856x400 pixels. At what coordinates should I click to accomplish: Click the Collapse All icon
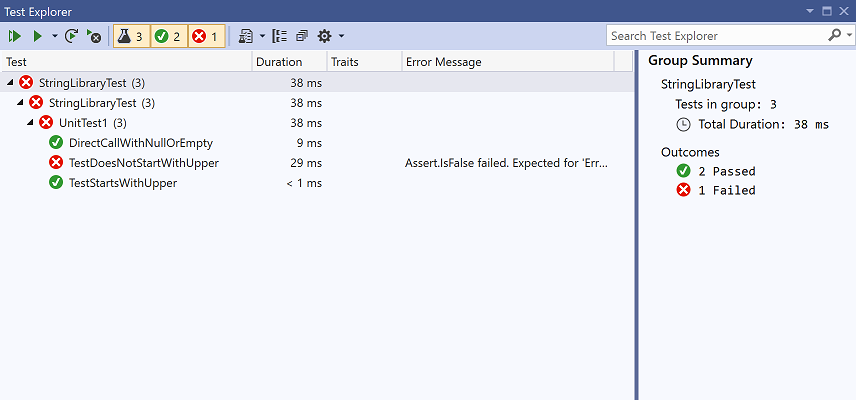[302, 36]
